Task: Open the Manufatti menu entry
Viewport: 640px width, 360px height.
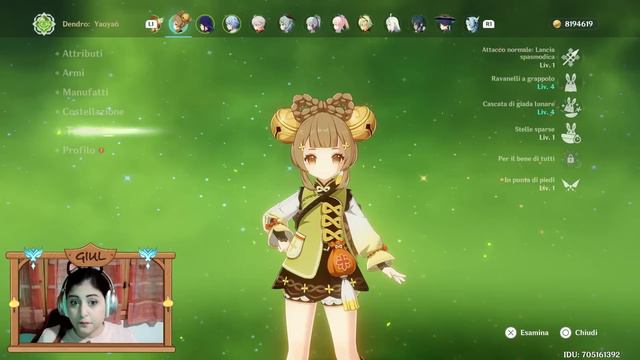Action: (x=85, y=92)
